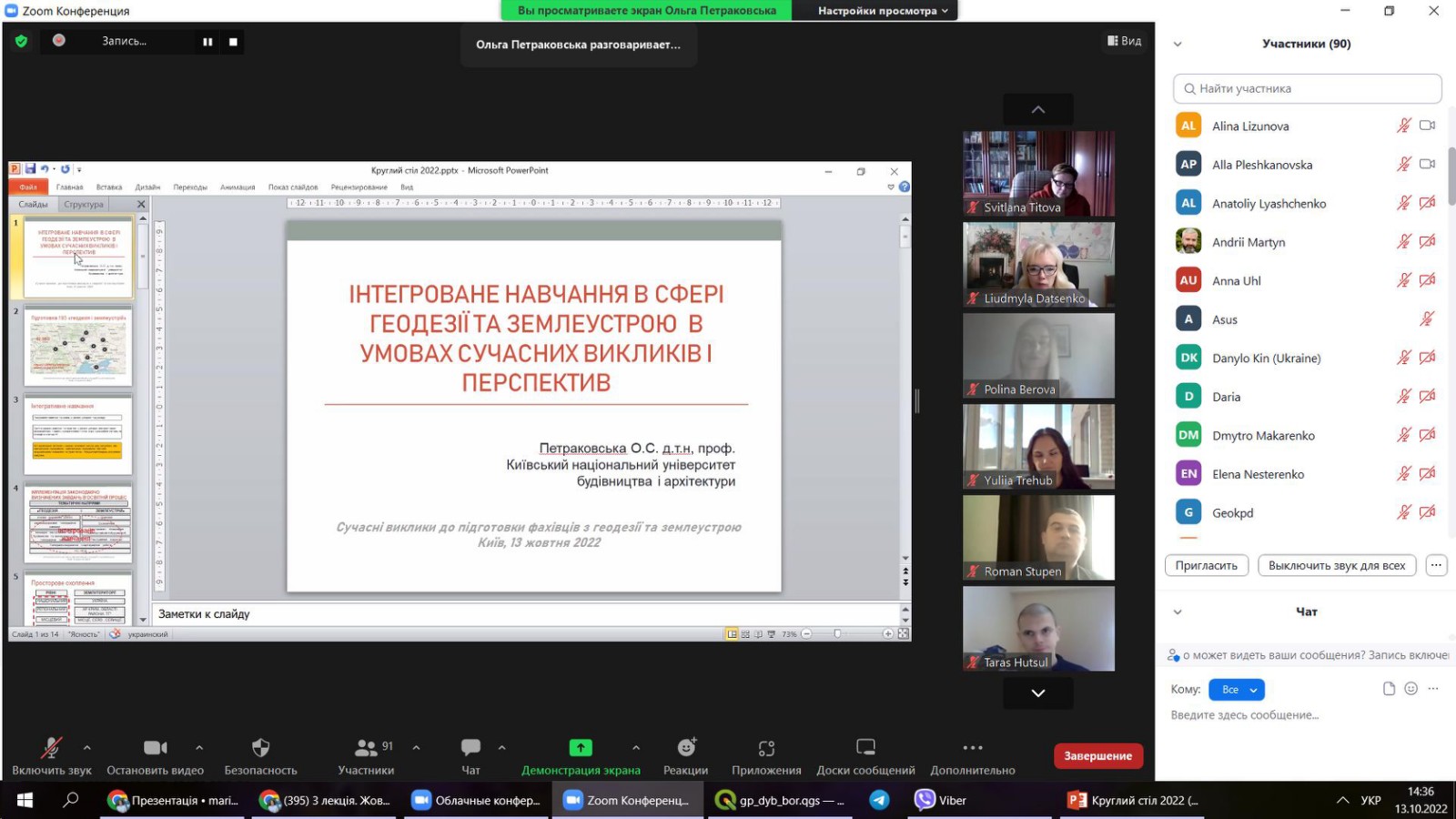Collapse the Участники panel chevron
The image size is (1456, 819).
click(x=1178, y=44)
